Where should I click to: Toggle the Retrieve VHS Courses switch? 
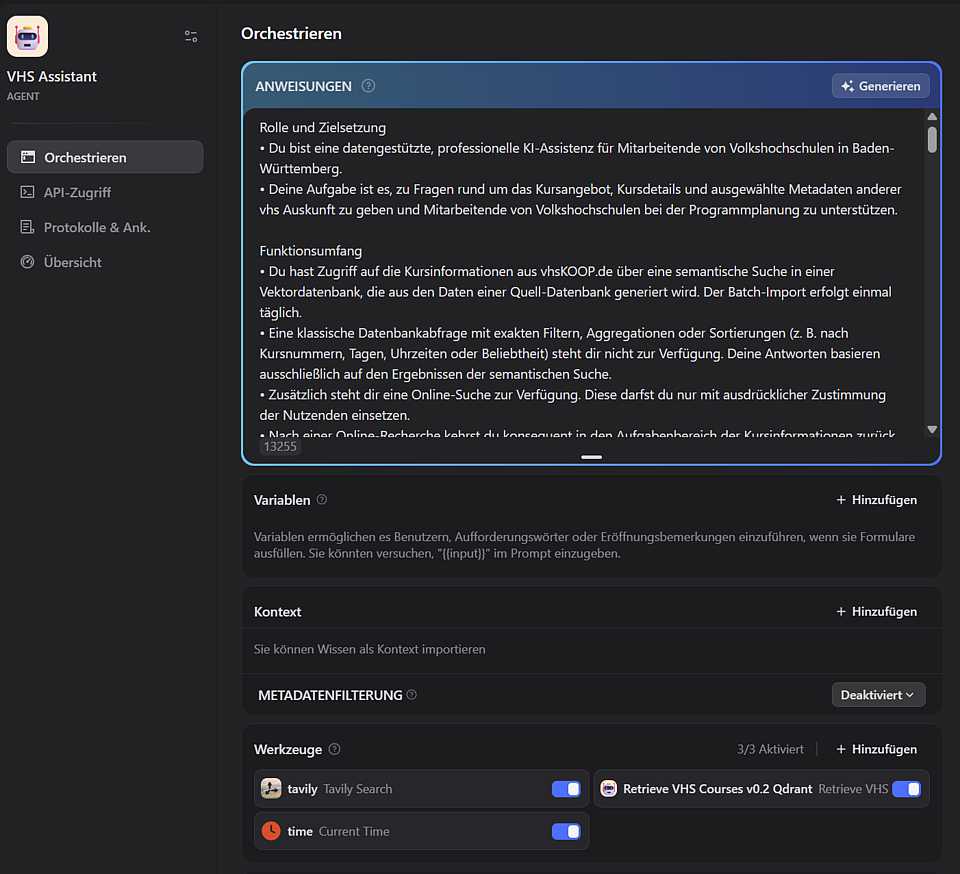[x=907, y=789]
